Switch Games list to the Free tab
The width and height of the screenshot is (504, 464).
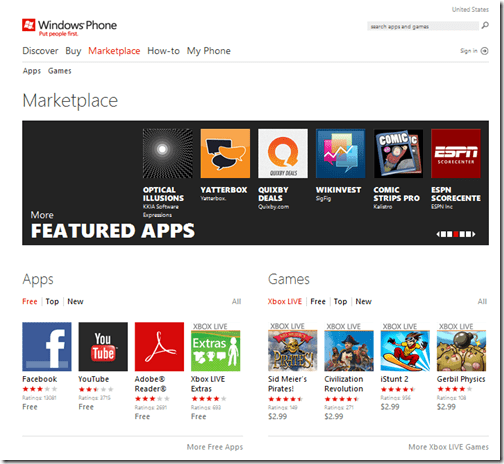pyautogui.click(x=318, y=302)
